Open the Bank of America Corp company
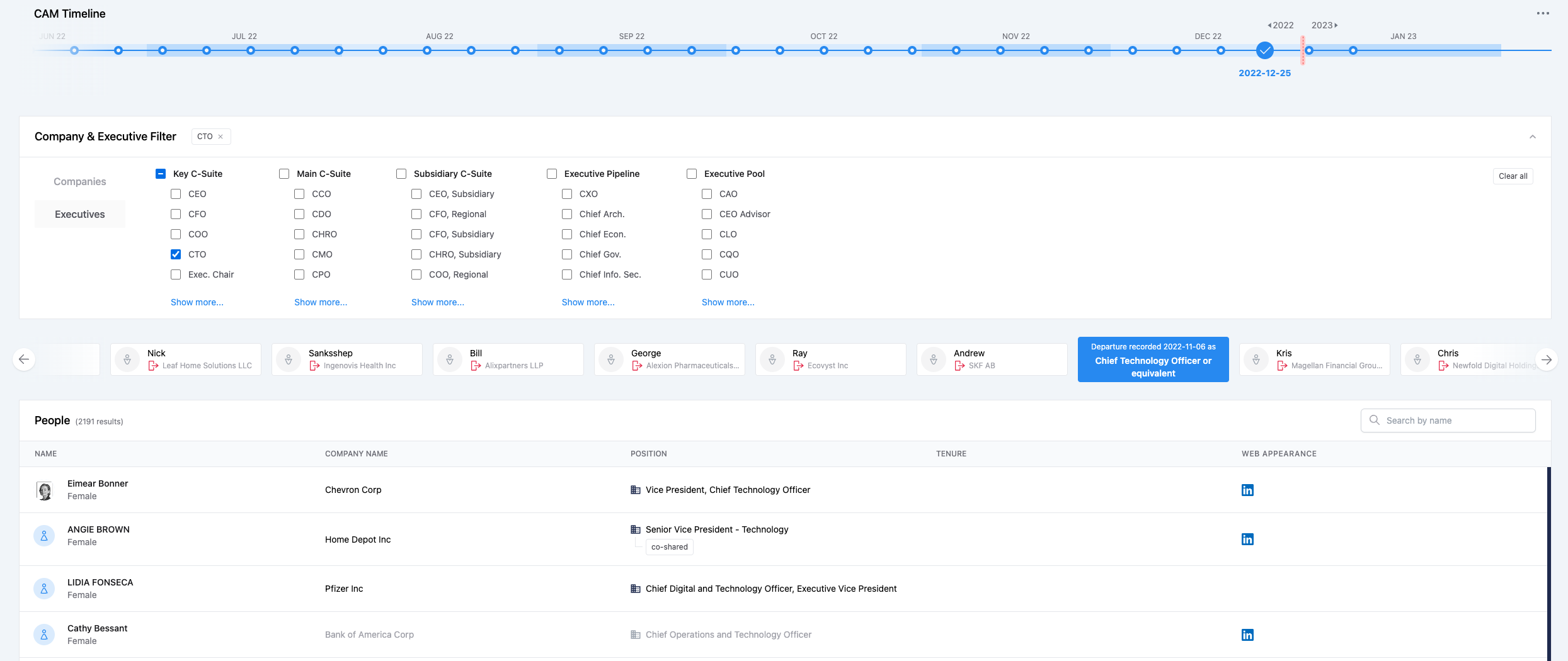1568x661 pixels. tap(369, 635)
